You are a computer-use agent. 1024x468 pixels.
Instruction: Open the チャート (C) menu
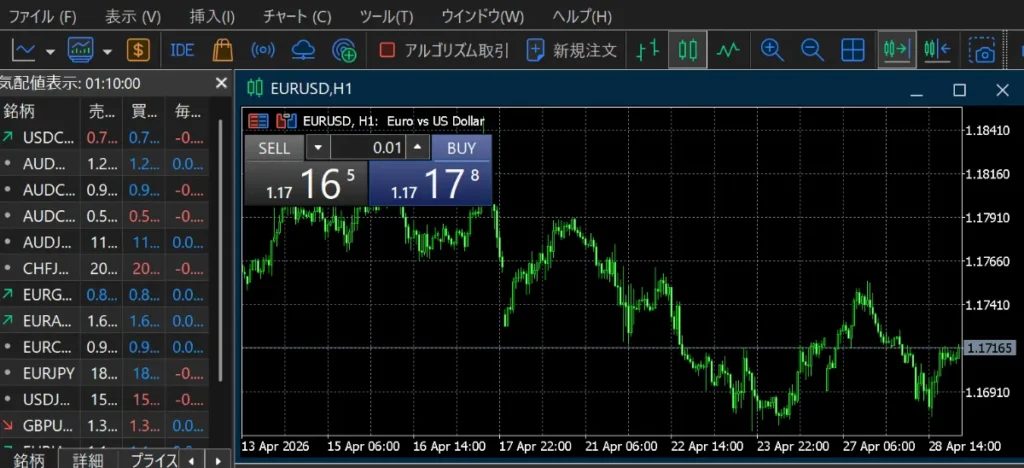[296, 16]
